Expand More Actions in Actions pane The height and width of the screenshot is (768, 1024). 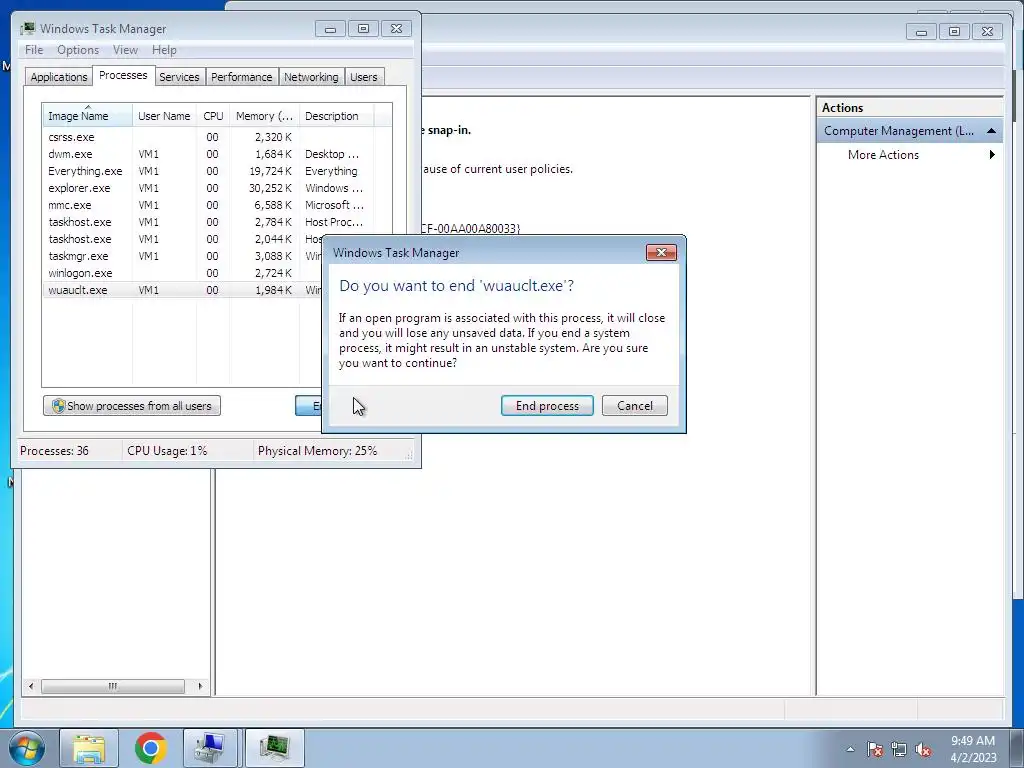pos(910,155)
